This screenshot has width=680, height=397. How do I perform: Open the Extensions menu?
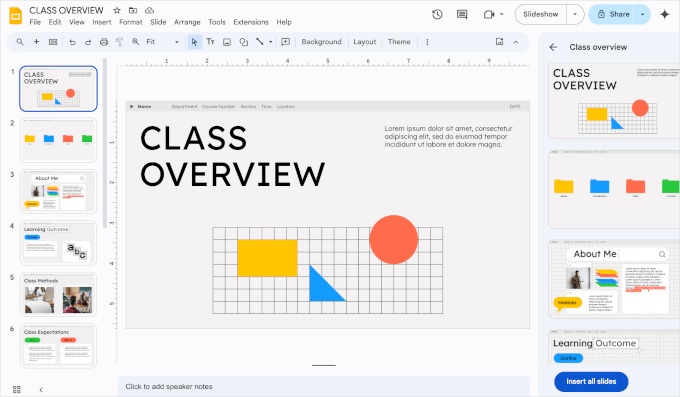251,22
